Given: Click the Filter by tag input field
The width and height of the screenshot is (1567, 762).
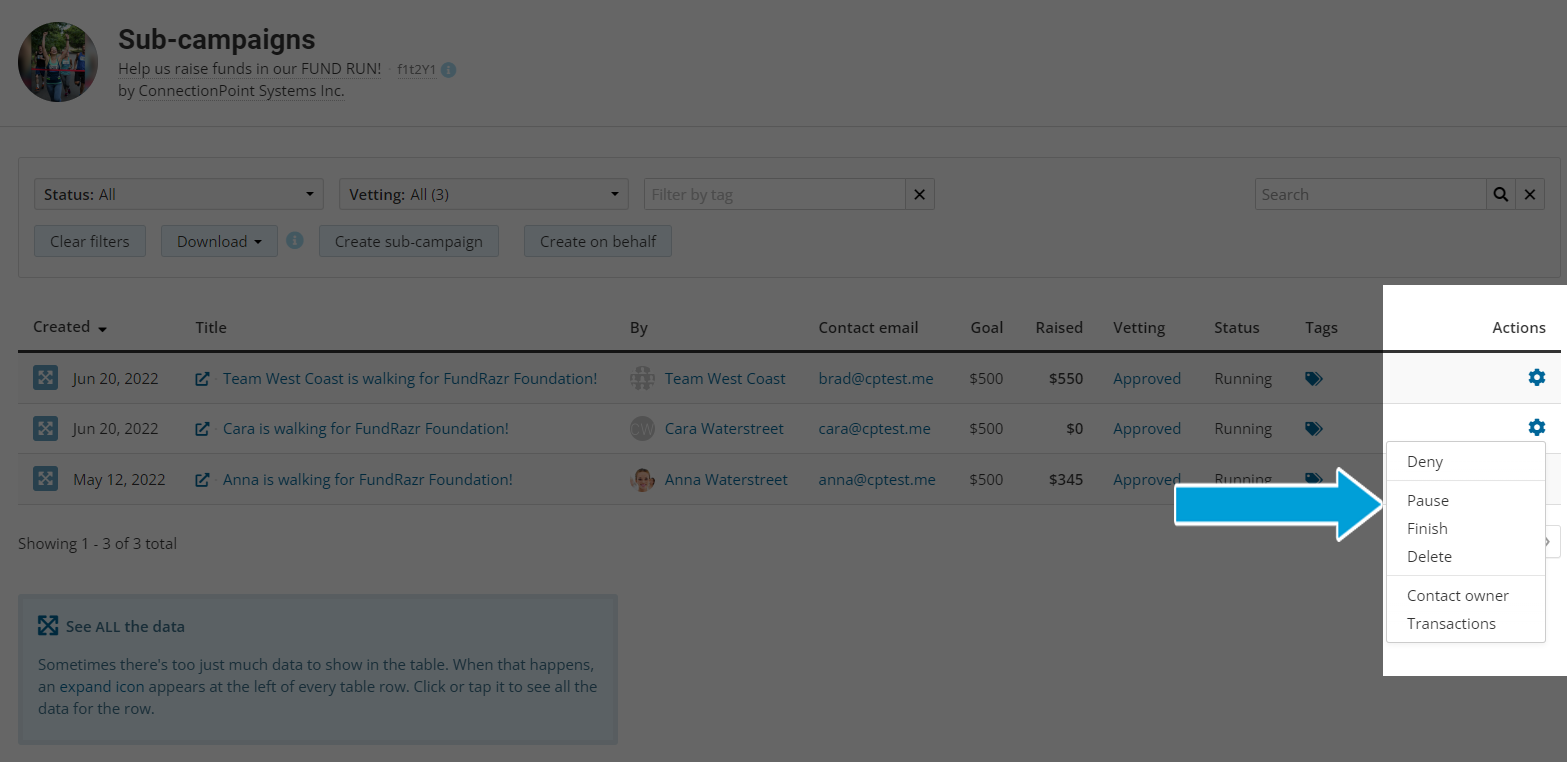Looking at the screenshot, I should [775, 195].
